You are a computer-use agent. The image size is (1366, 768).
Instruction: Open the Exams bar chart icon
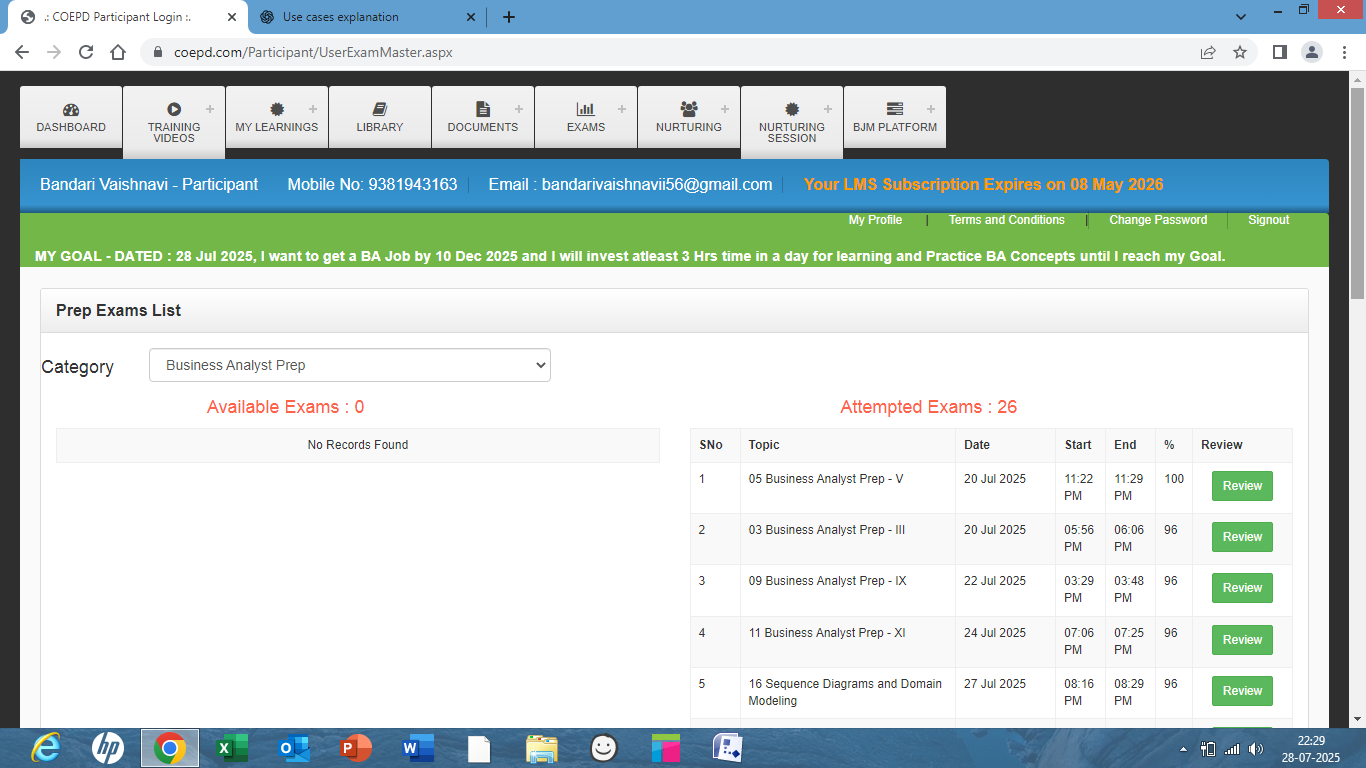click(x=585, y=110)
